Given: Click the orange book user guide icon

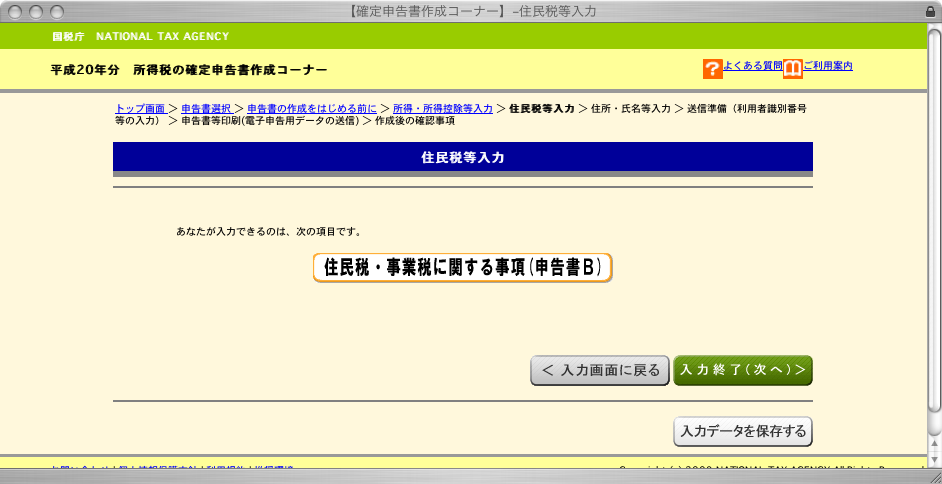Looking at the screenshot, I should tap(792, 68).
